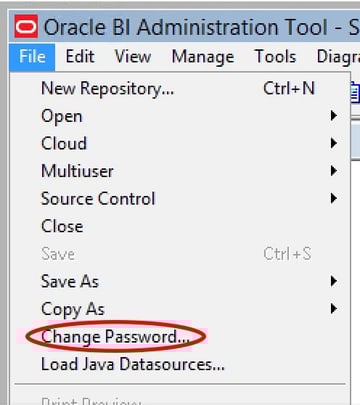Click the Oracle logo in the title bar
The image size is (360, 405).
pyautogui.click(x=26, y=26)
